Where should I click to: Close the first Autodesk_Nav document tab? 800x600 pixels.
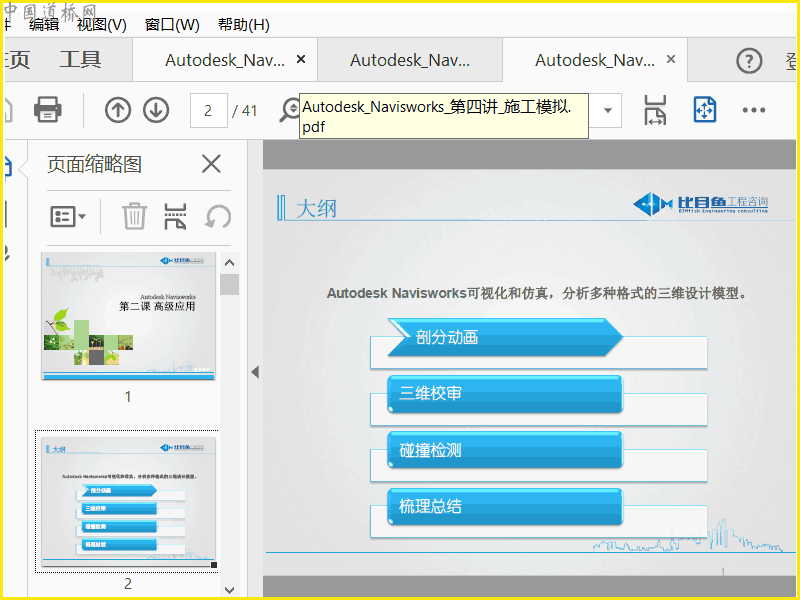pos(301,60)
